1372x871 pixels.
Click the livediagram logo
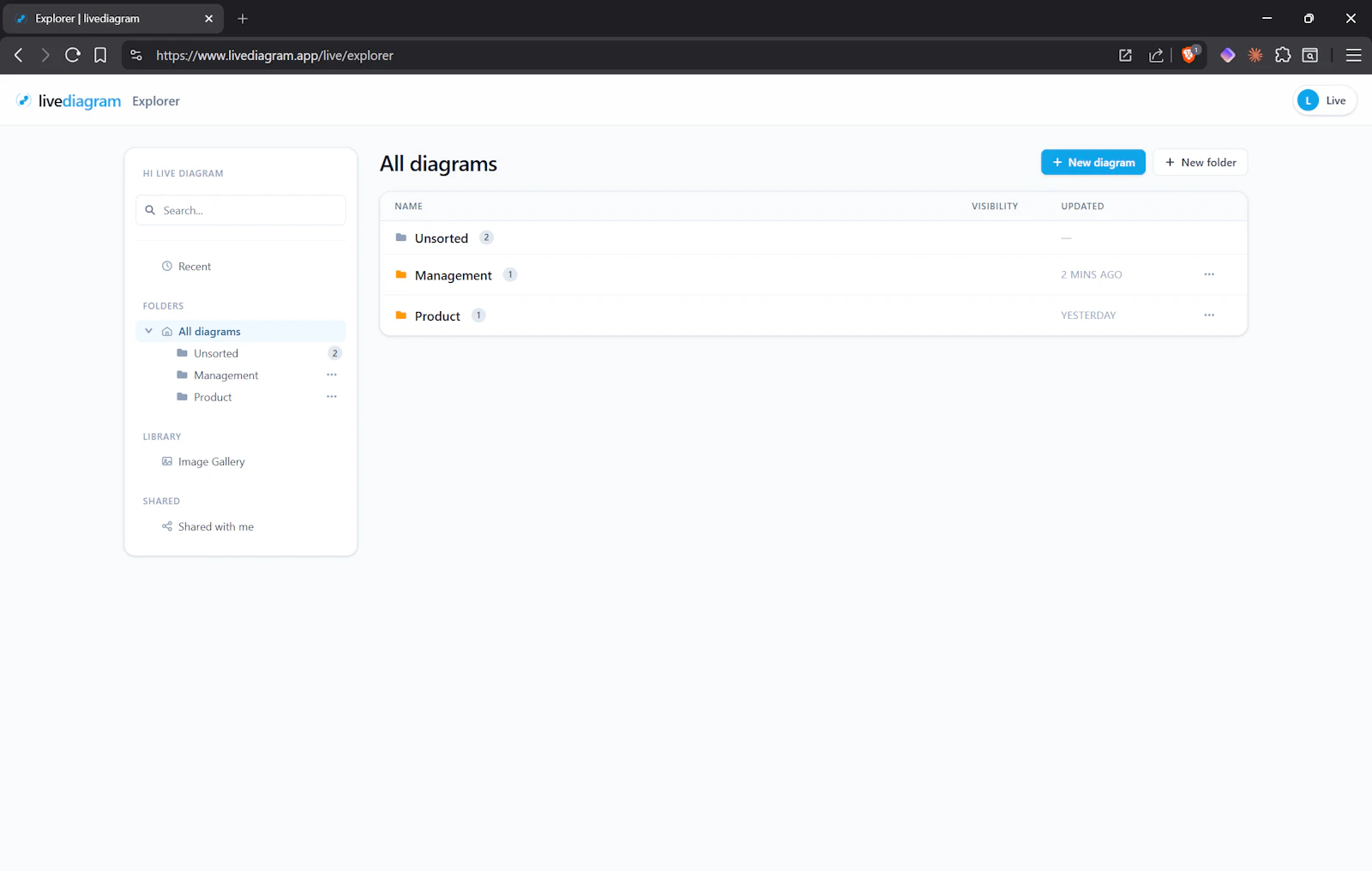click(69, 101)
